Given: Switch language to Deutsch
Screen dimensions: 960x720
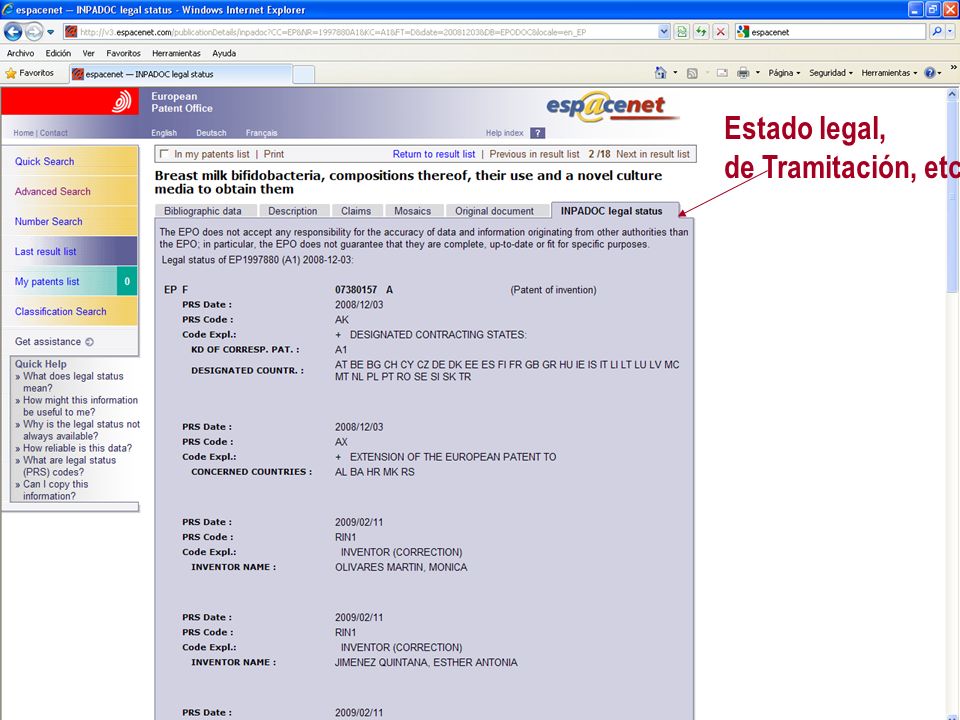Looking at the screenshot, I should tap(211, 133).
